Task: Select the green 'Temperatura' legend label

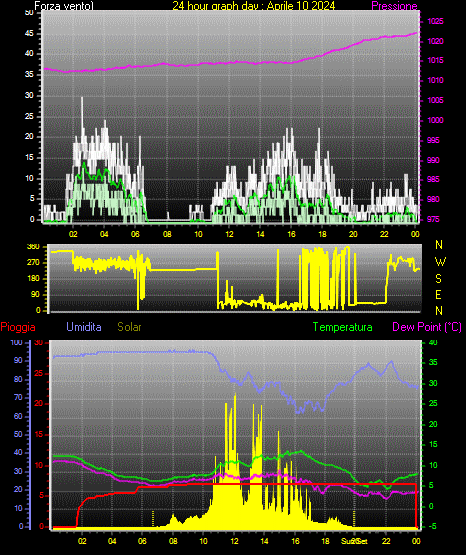Action: (x=343, y=327)
